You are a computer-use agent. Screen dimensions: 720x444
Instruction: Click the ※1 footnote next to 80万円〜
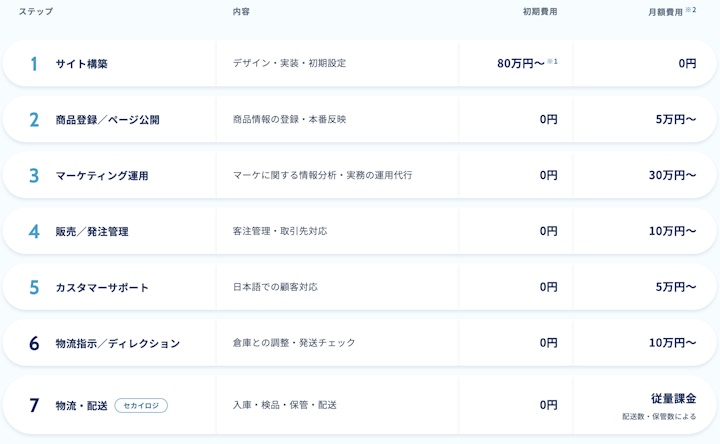click(552, 61)
